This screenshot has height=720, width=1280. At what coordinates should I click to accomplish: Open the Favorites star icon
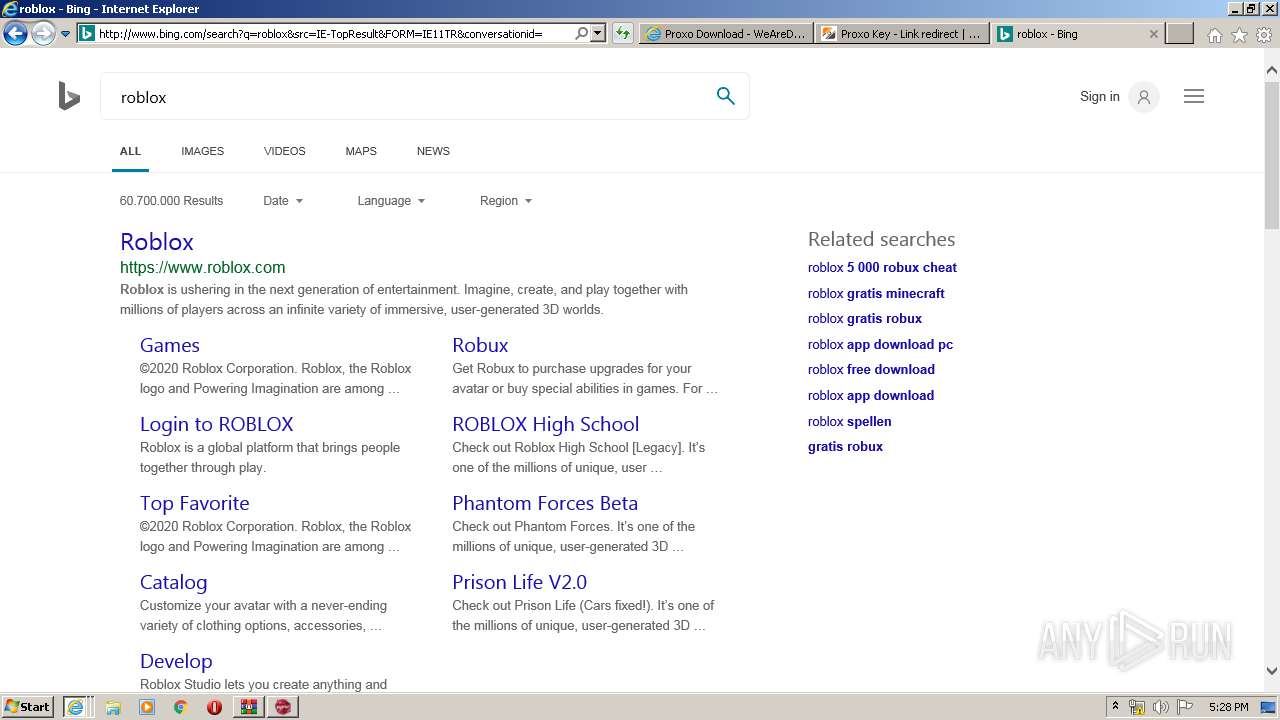(1239, 34)
